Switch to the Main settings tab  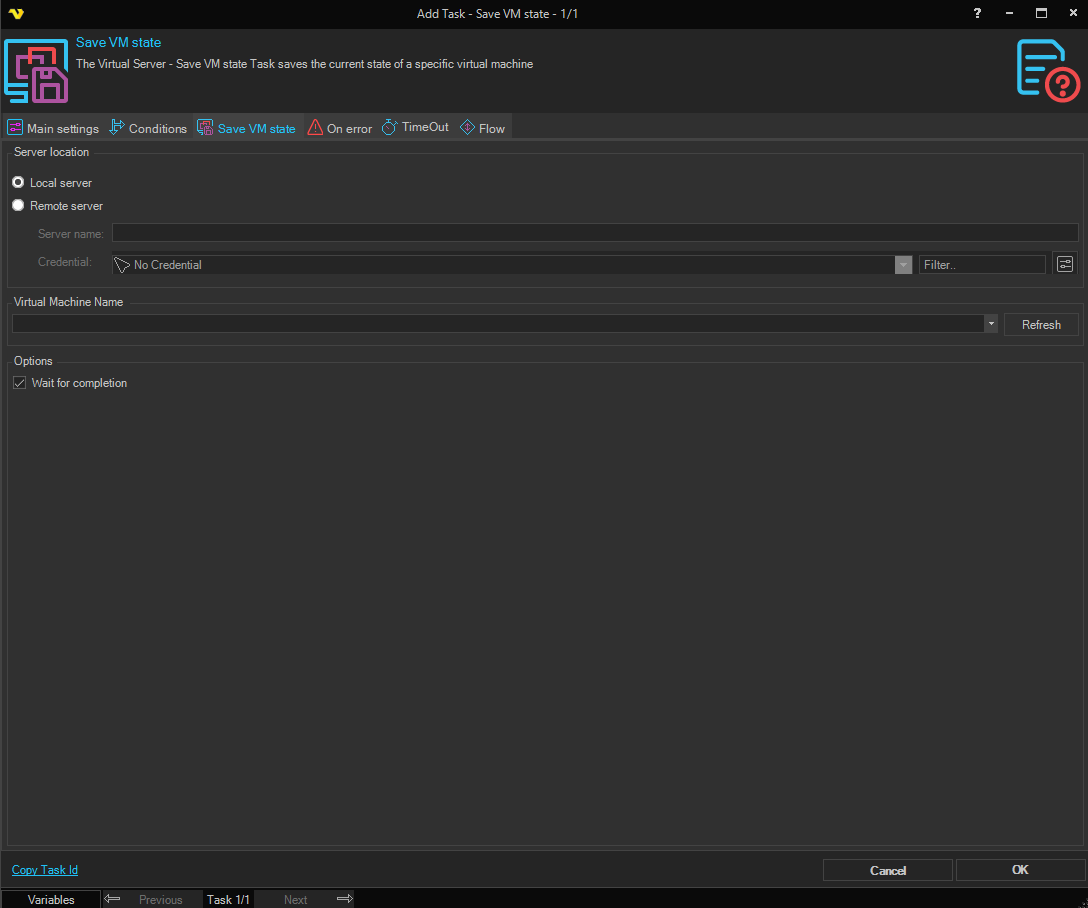tap(54, 128)
